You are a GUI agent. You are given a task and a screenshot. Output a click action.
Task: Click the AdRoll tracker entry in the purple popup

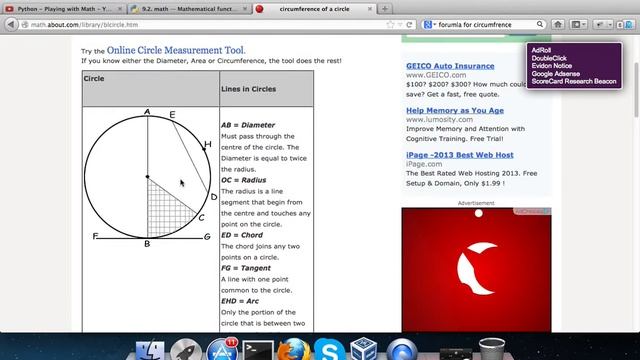point(541,50)
